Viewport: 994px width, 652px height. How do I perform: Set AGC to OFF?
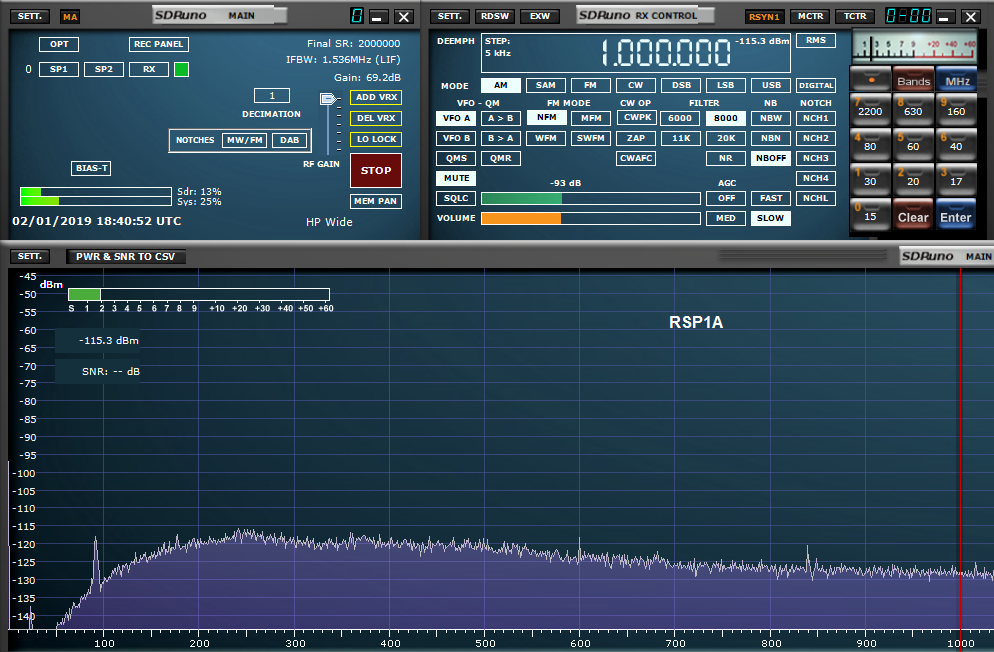tap(726, 198)
